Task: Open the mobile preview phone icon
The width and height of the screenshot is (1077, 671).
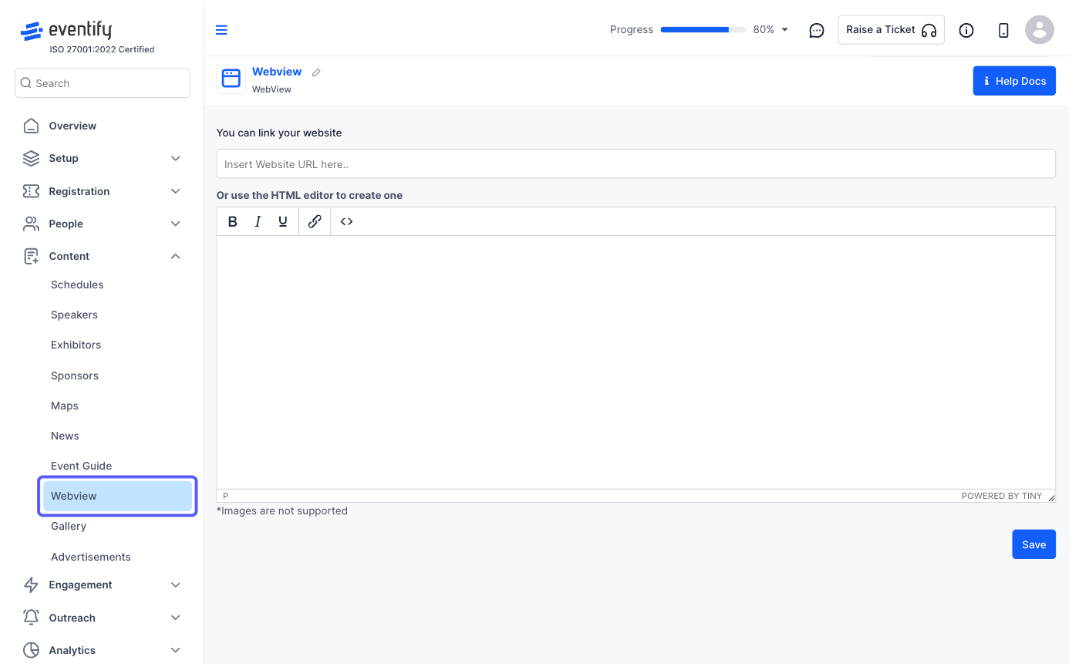Action: point(1003,30)
